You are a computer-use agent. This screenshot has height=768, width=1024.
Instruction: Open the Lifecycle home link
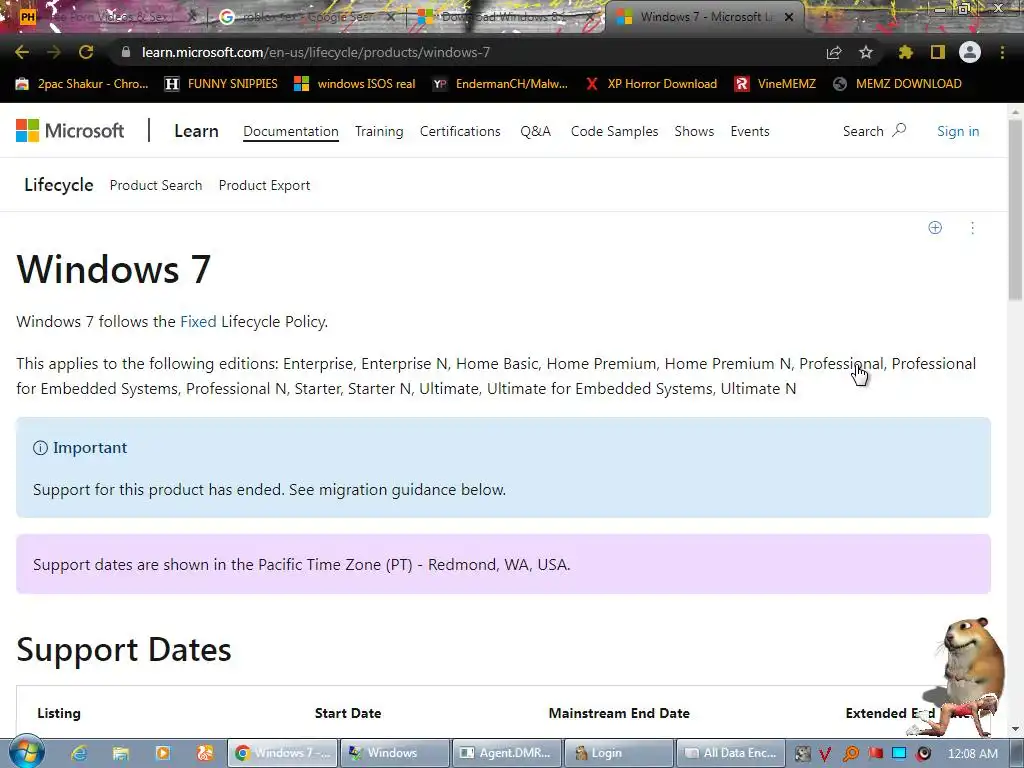(x=59, y=185)
